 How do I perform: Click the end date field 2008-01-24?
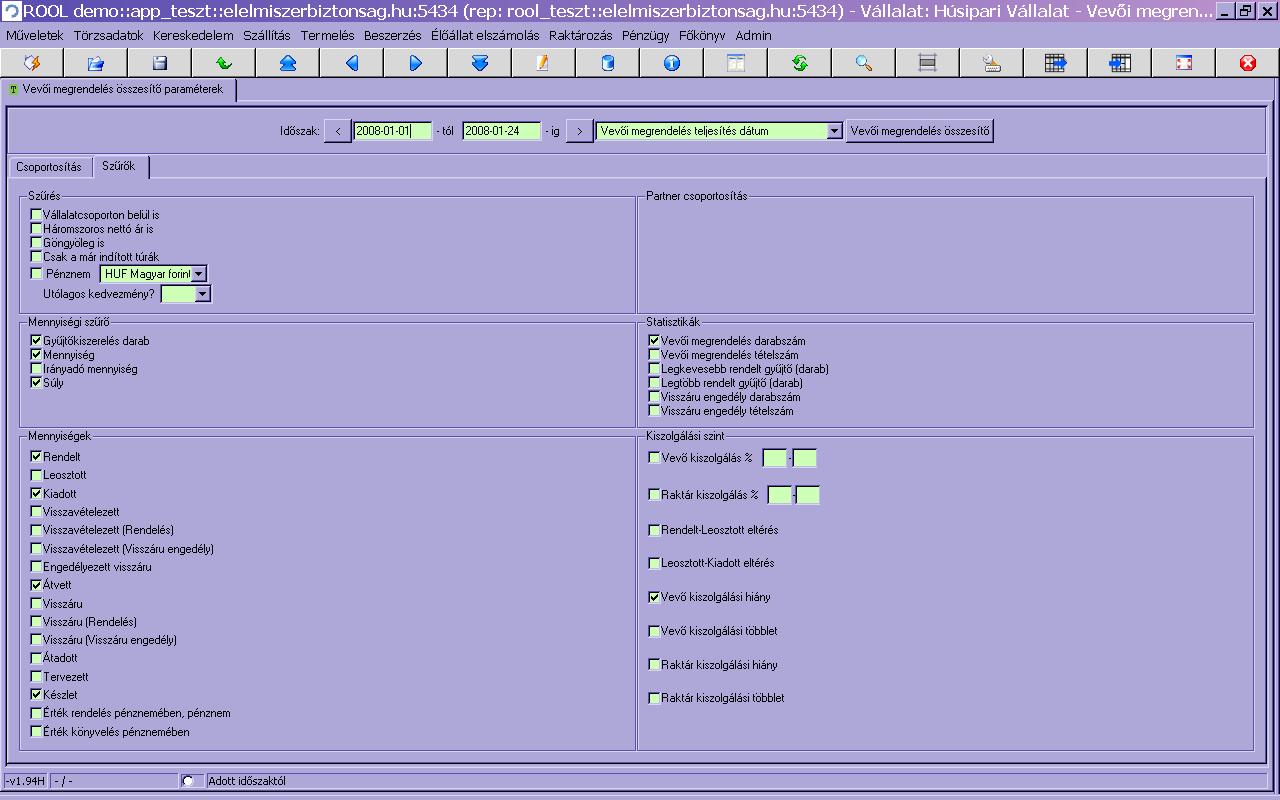(x=501, y=131)
